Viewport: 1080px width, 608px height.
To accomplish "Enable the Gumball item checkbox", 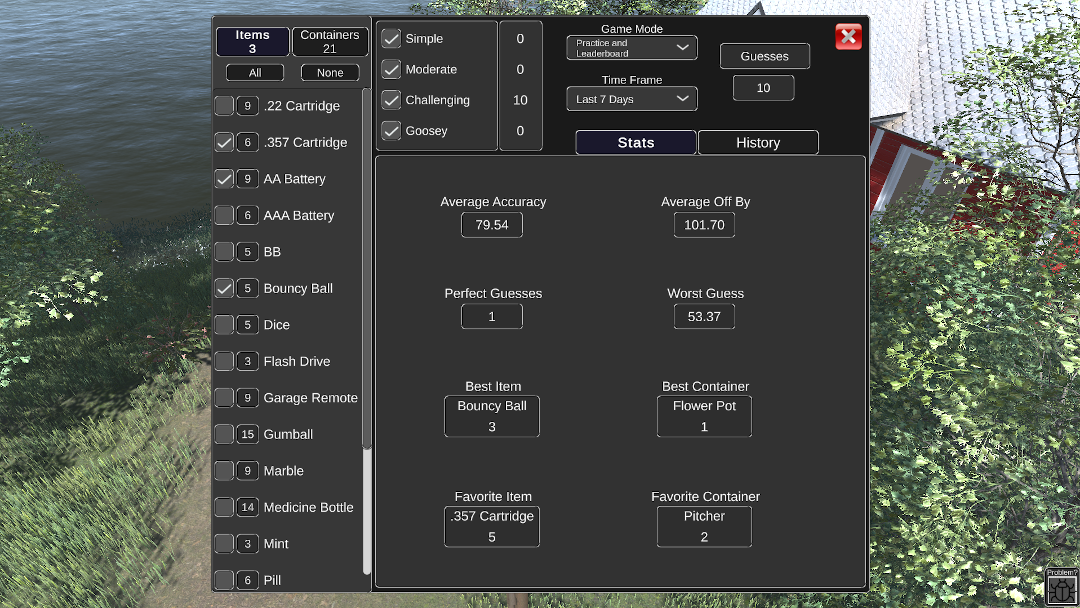I will (224, 434).
